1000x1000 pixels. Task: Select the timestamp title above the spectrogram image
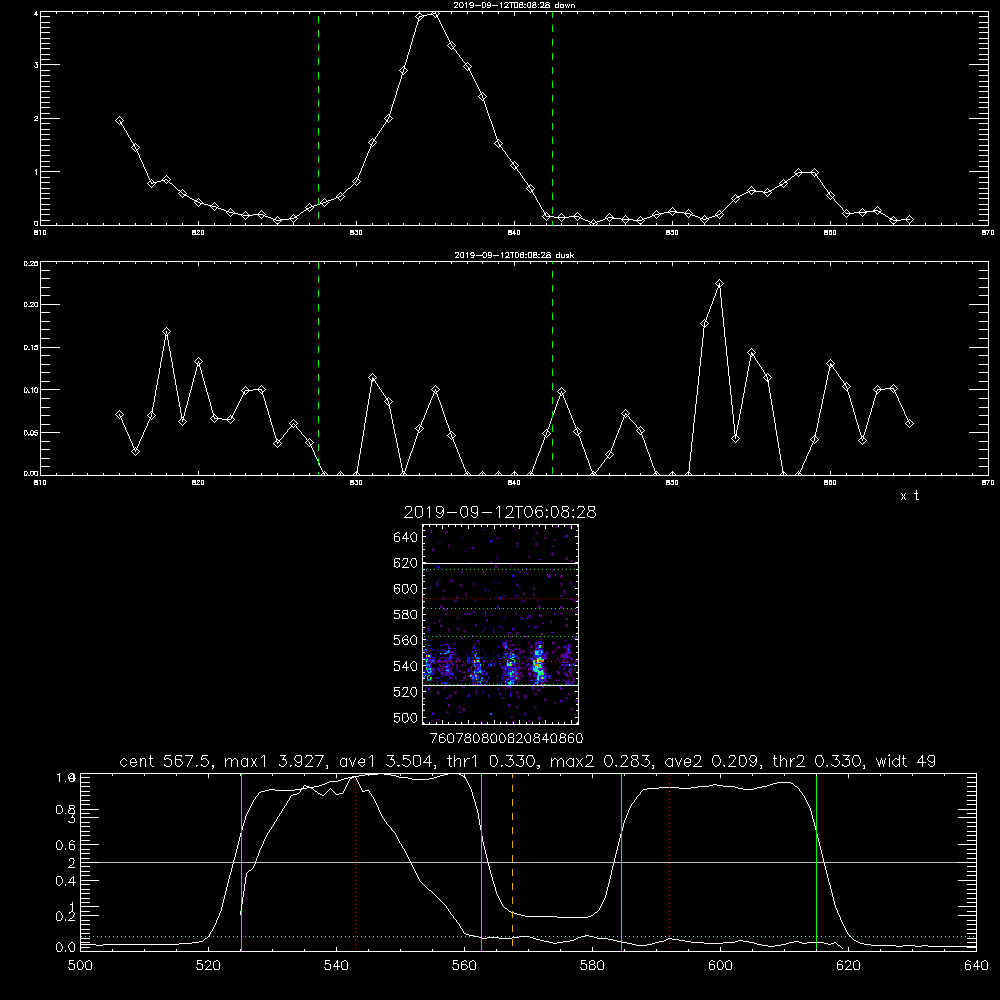[x=500, y=512]
